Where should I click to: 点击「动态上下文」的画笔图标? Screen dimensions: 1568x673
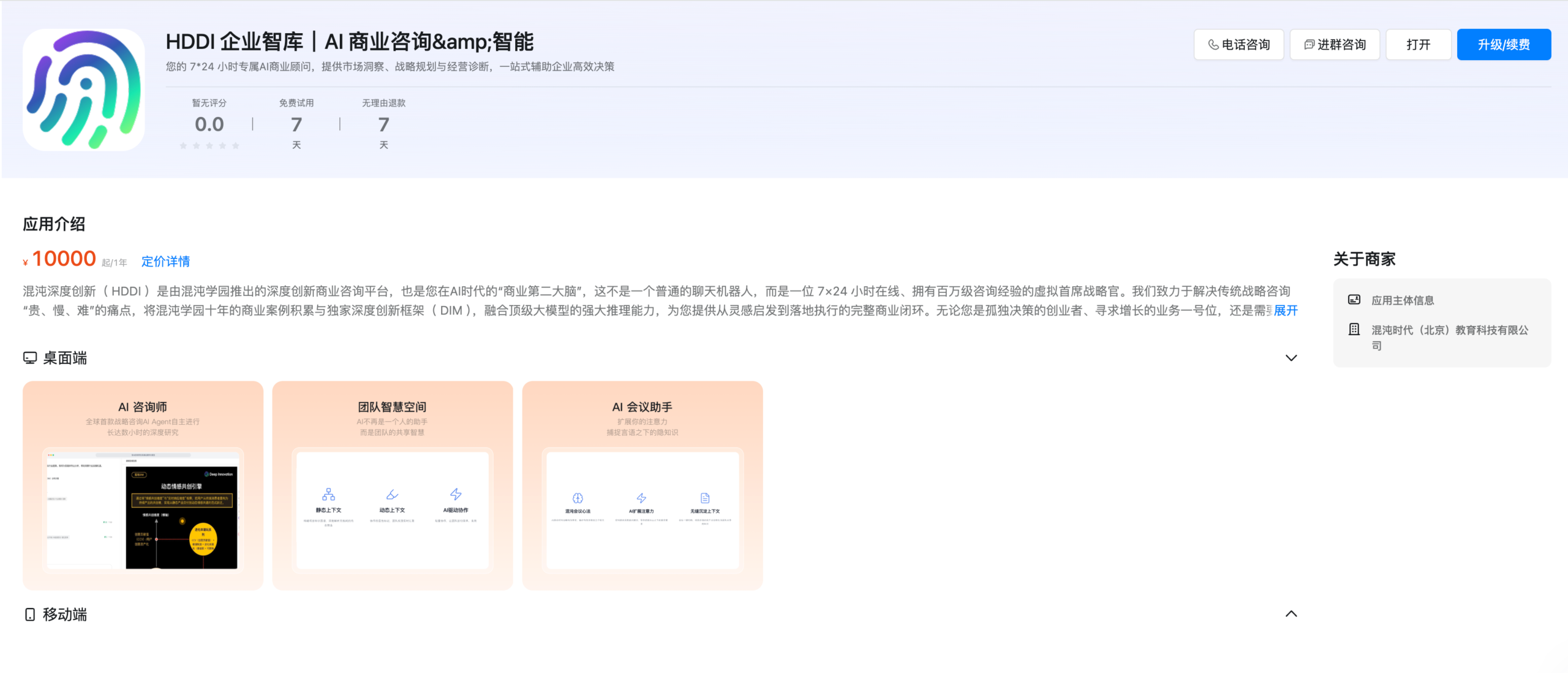coord(393,493)
